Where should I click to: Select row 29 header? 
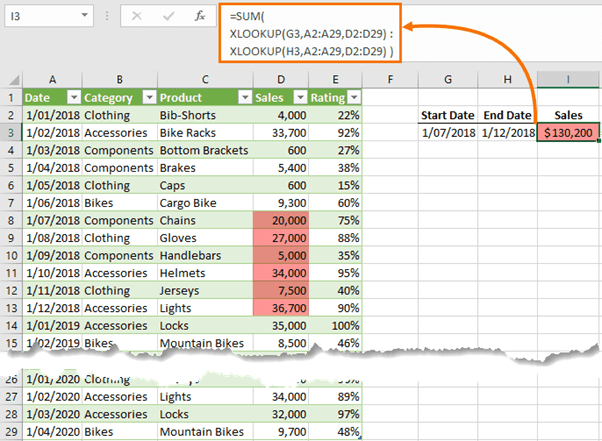click(x=11, y=431)
